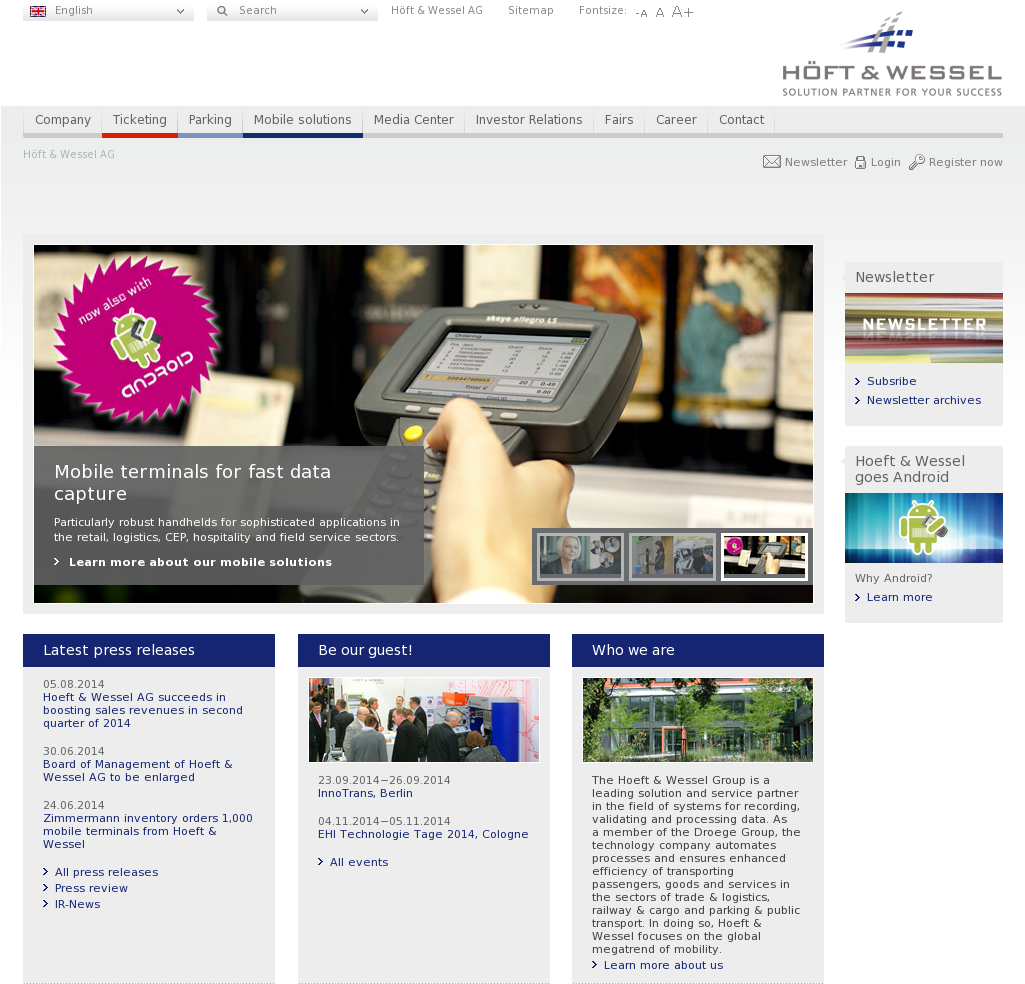Click the Höft & Wessel AG top link
Viewport: 1025px width, 984px height.
437,10
